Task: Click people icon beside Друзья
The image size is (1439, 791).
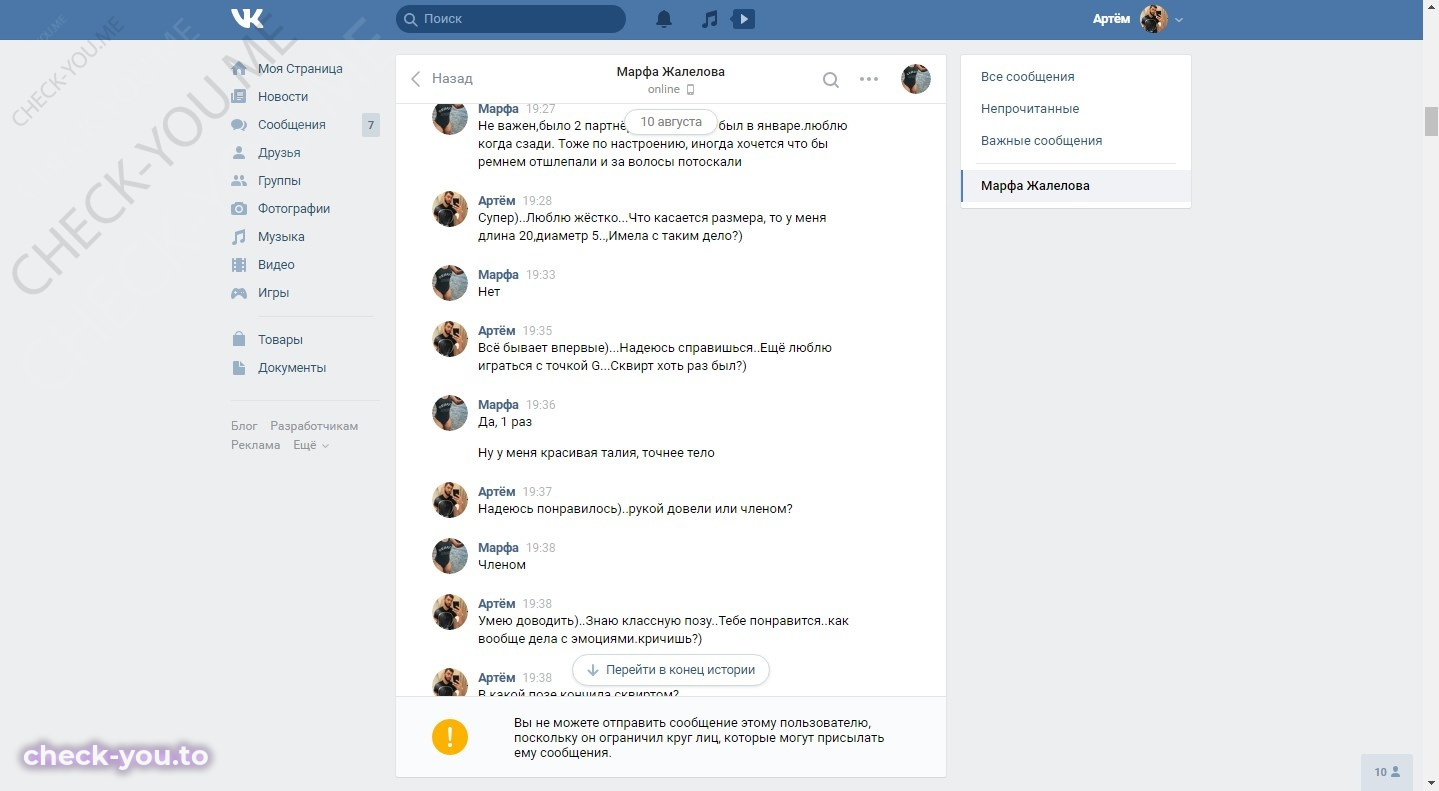Action: [239, 153]
